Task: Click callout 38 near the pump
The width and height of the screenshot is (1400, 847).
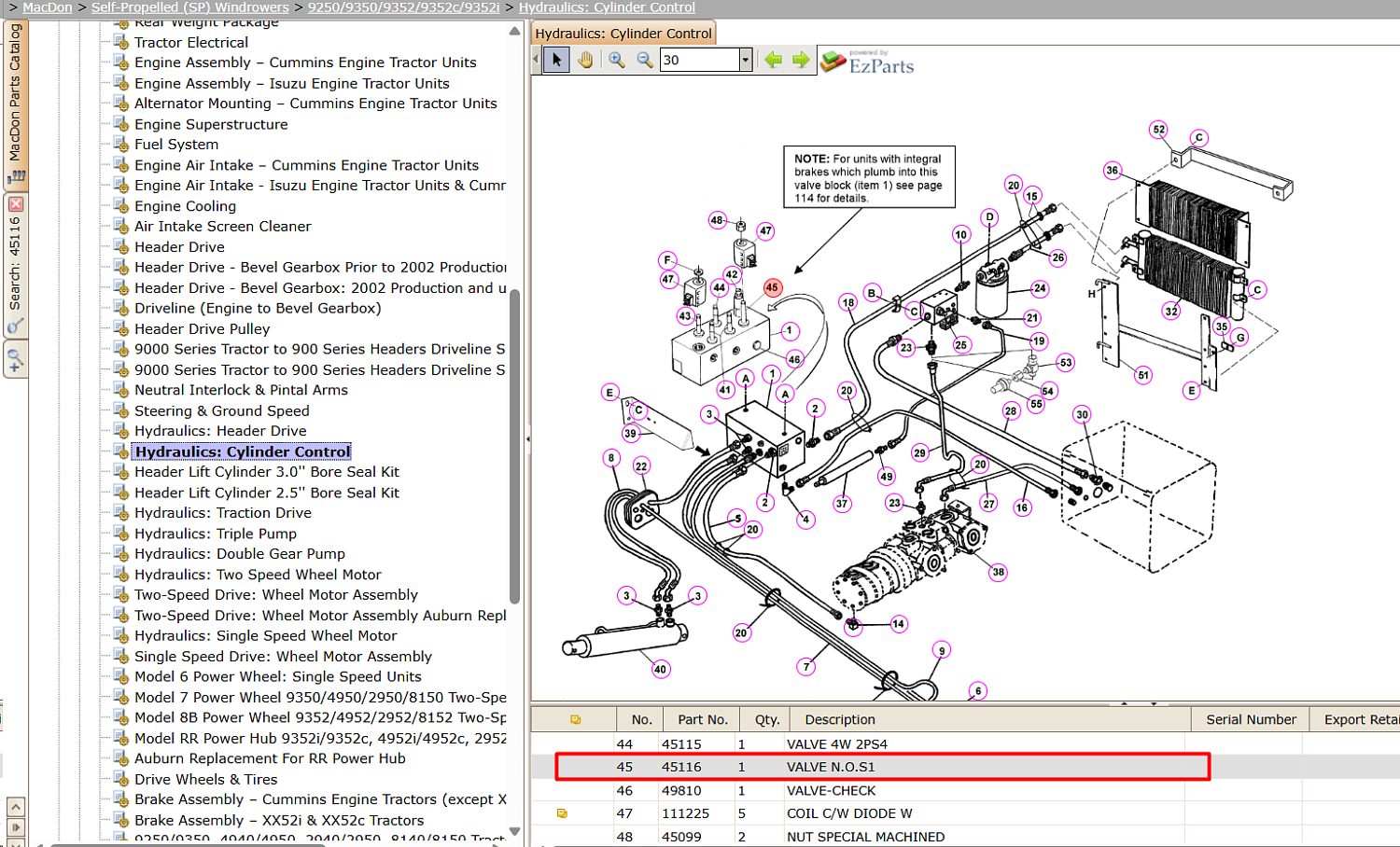Action: tap(999, 572)
